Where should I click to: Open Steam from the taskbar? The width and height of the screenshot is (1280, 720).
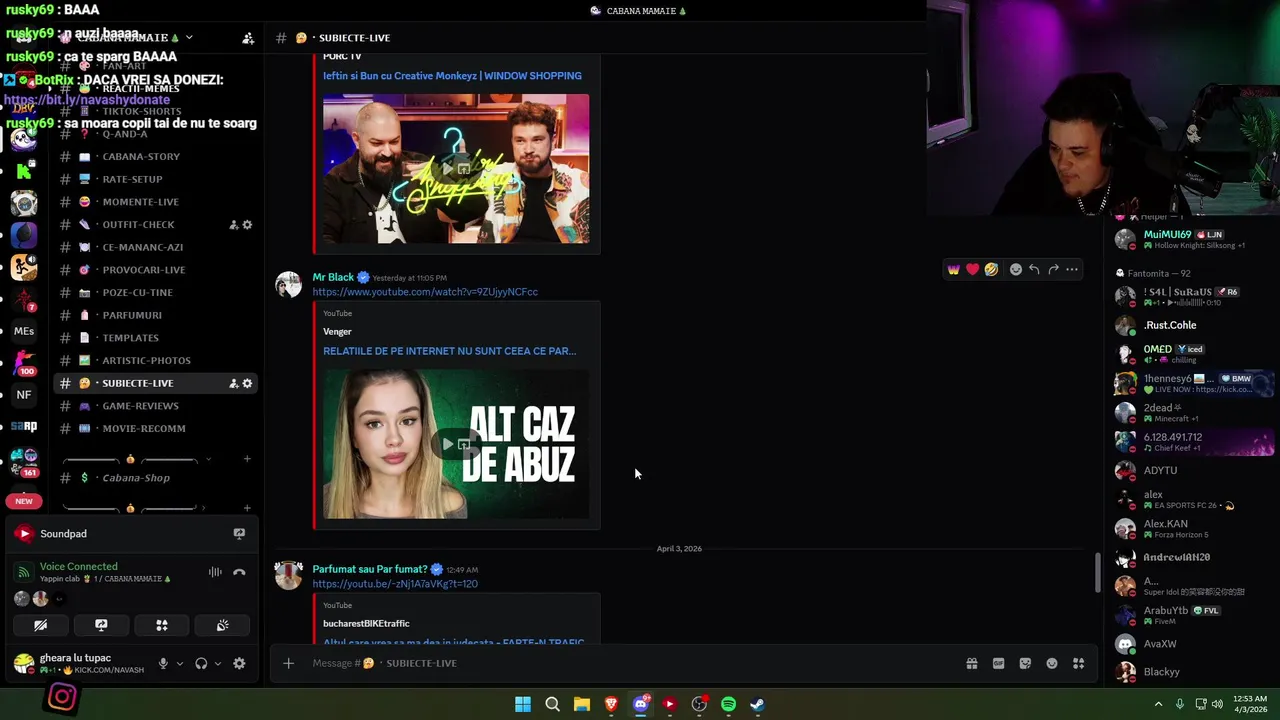758,704
